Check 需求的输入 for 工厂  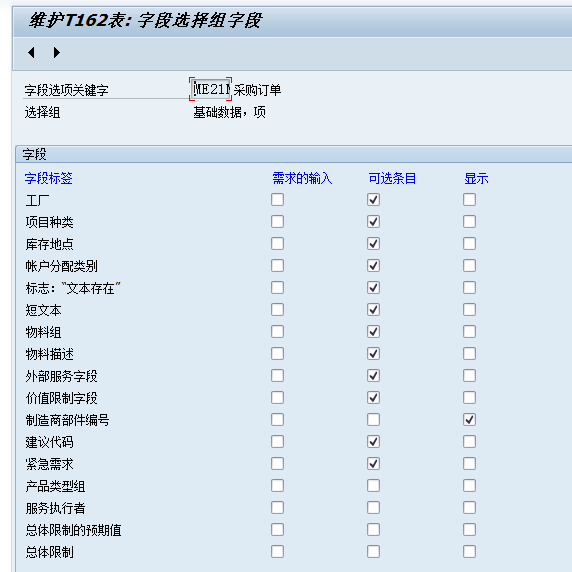pyautogui.click(x=277, y=200)
